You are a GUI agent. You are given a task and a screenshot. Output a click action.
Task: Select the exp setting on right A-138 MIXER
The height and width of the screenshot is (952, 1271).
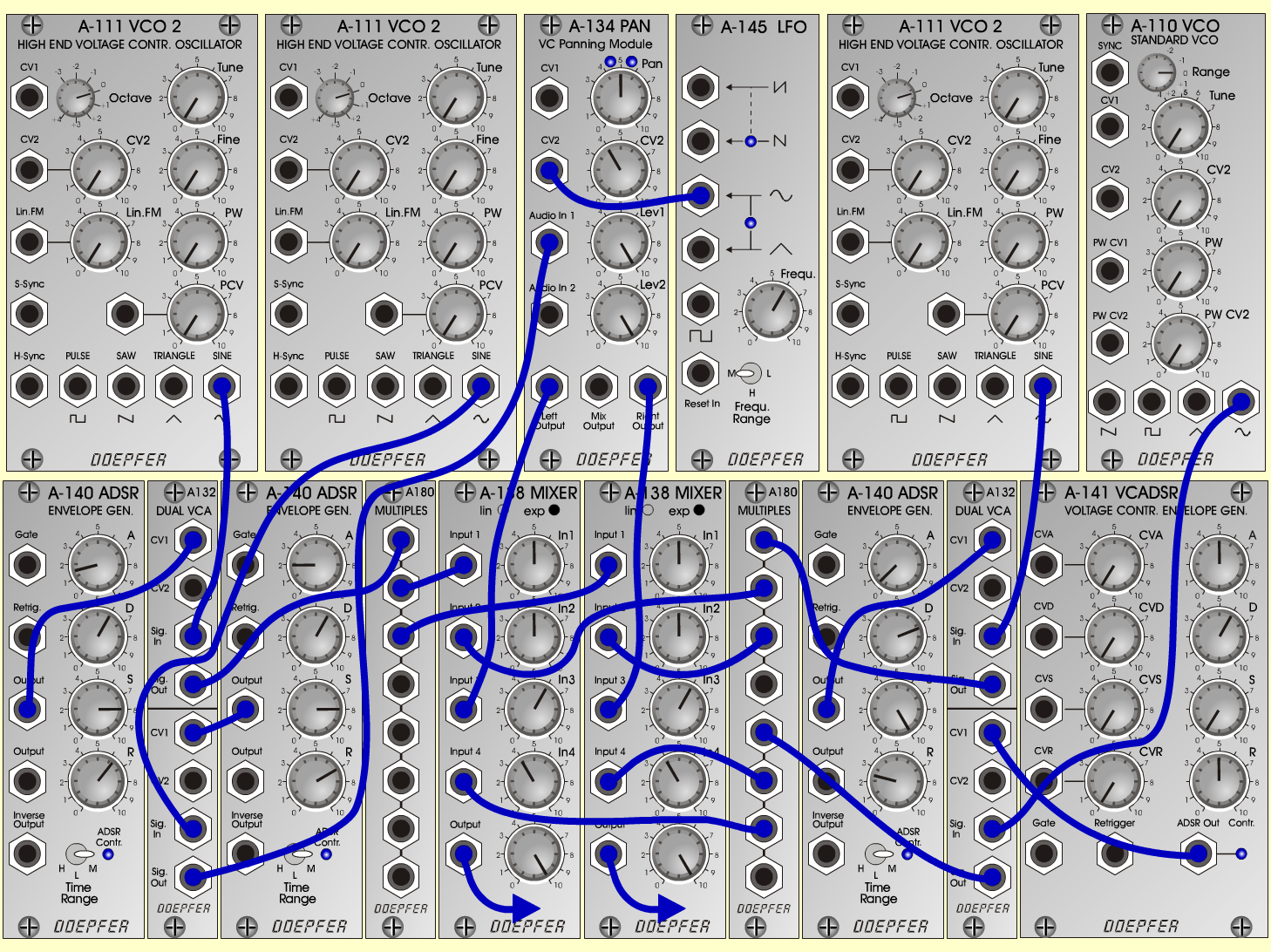(x=698, y=510)
